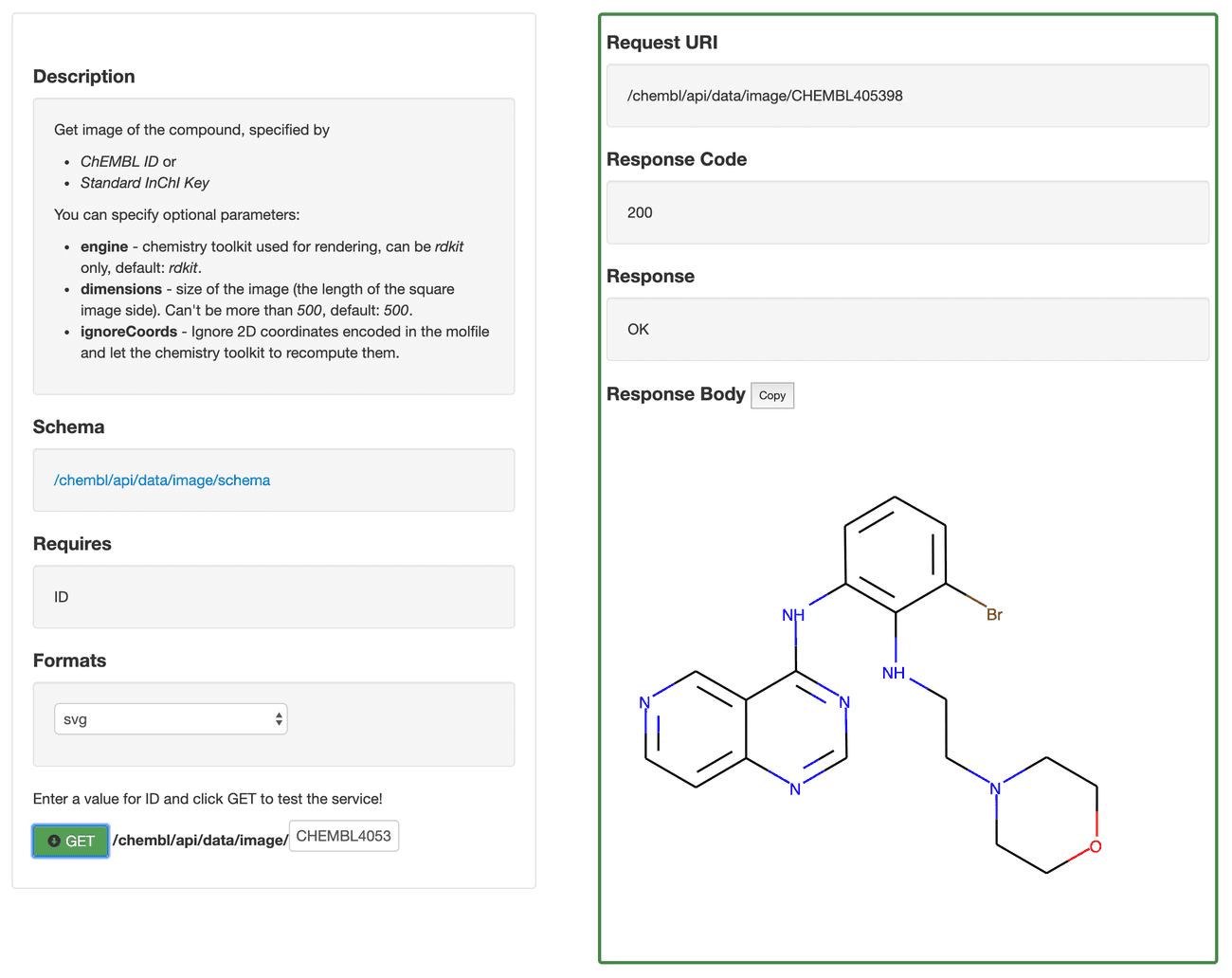Image resolution: width=1232 pixels, height=978 pixels.
Task: Select the Copy button beside Response Body
Action: pyautogui.click(x=771, y=395)
